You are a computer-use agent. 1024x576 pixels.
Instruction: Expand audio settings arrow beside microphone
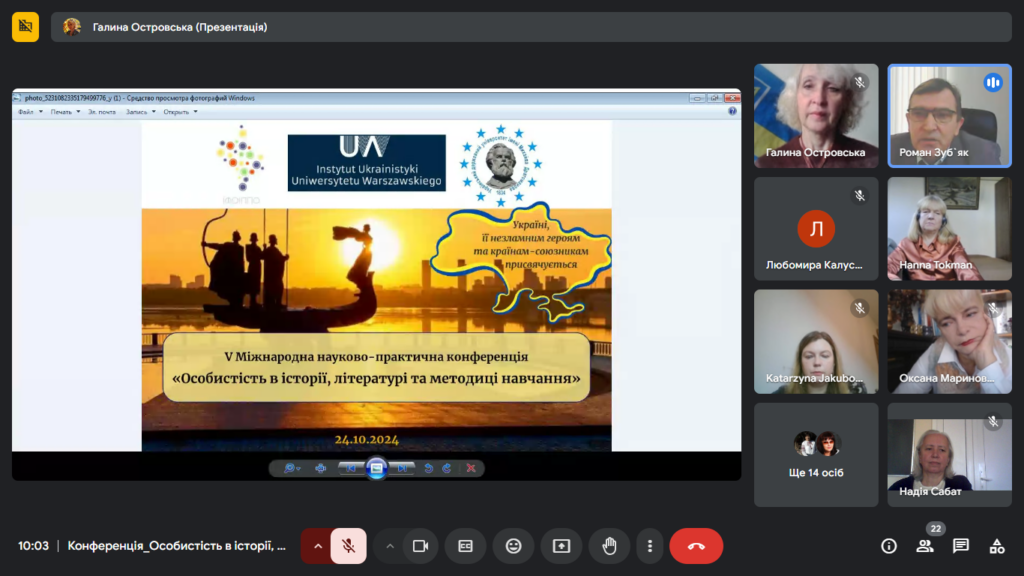coord(318,546)
